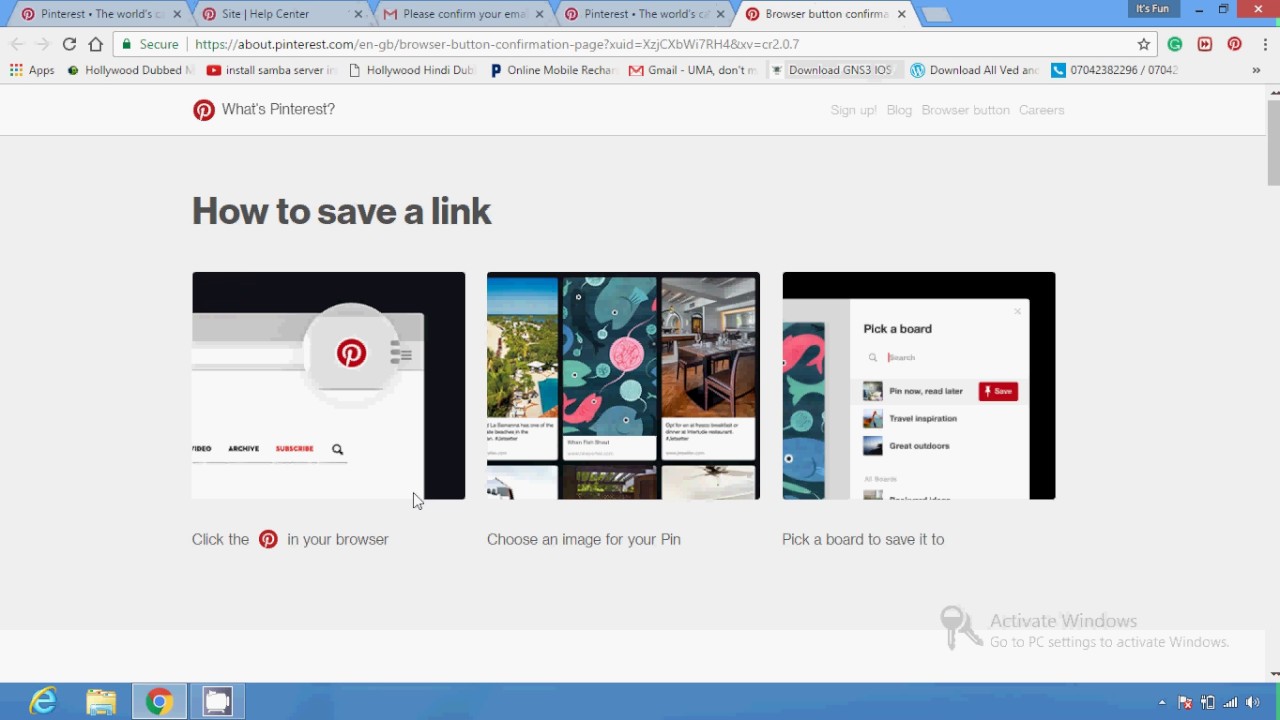Open the fourth taskbar application icon

pyautogui.click(x=217, y=702)
